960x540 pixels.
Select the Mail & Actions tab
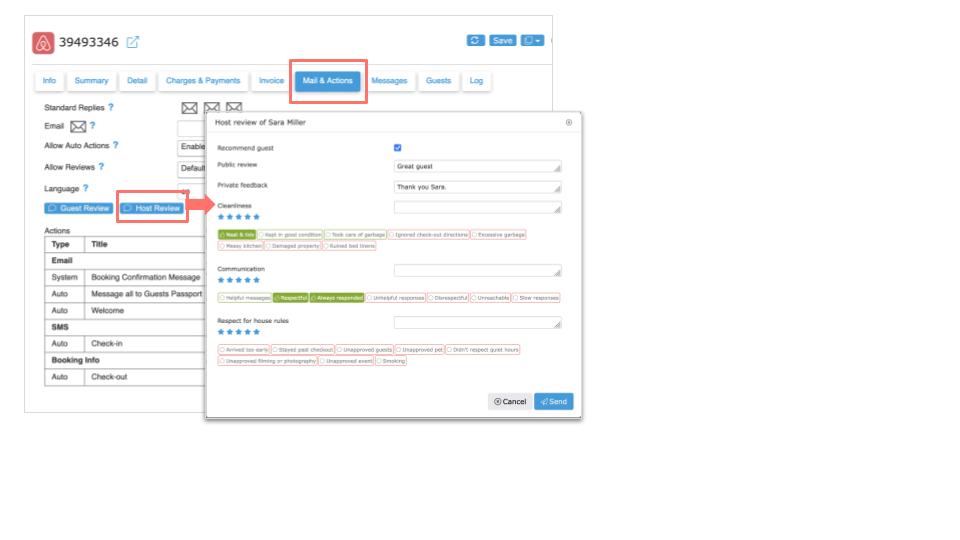click(328, 81)
